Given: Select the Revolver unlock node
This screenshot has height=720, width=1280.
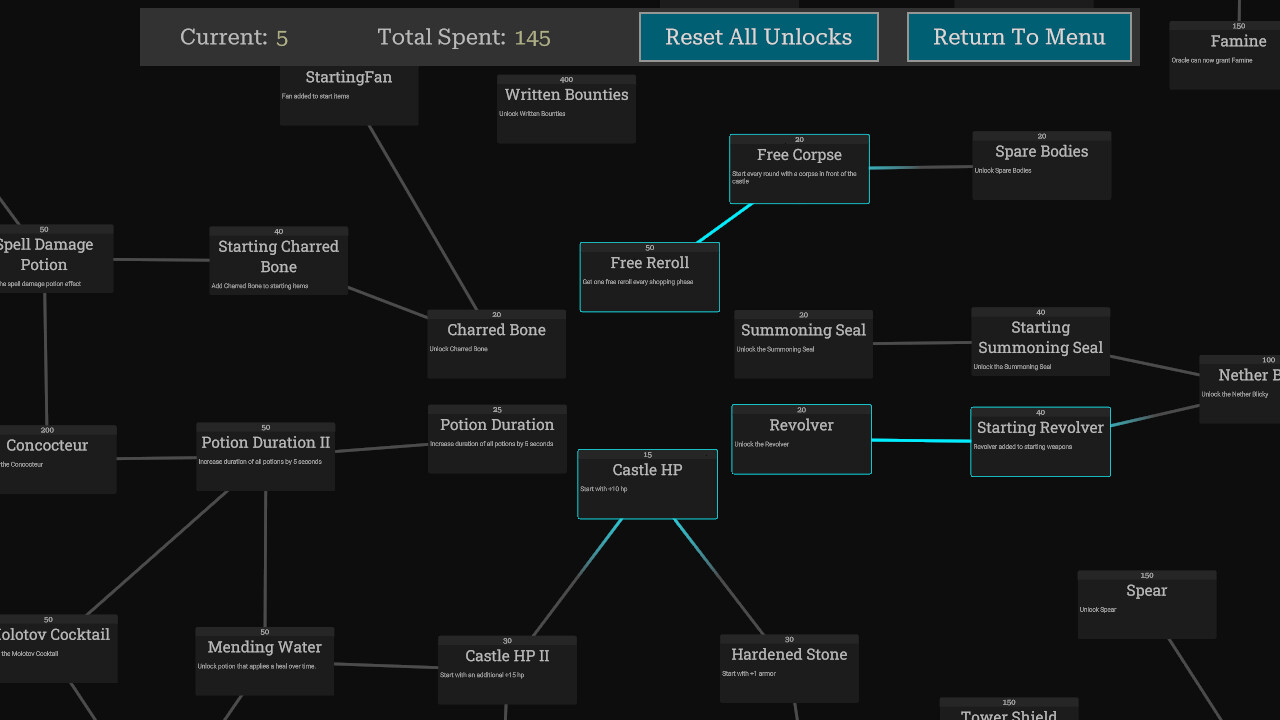Looking at the screenshot, I should (801, 439).
